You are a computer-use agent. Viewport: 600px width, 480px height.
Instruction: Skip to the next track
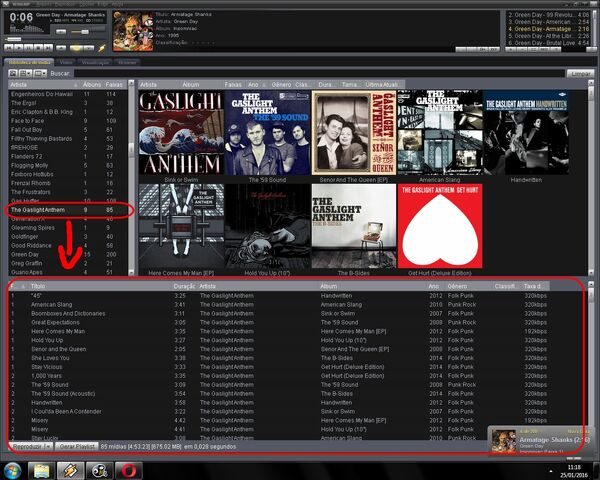[x=48, y=48]
